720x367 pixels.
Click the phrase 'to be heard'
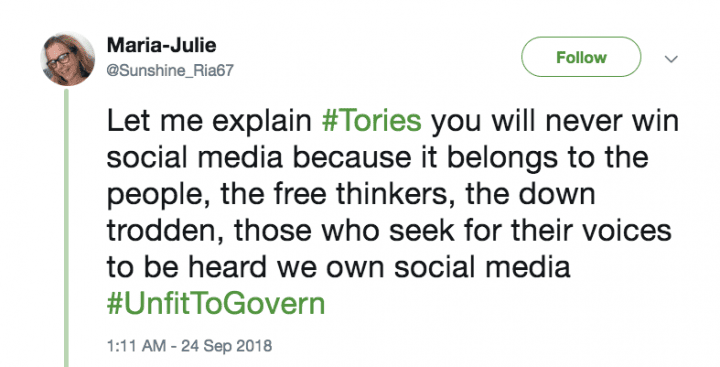[x=186, y=267]
